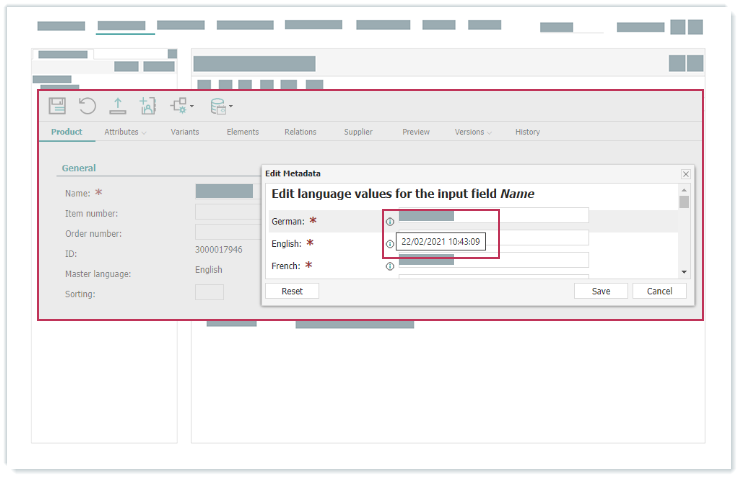
Task: Go to the History tab
Action: point(527,132)
